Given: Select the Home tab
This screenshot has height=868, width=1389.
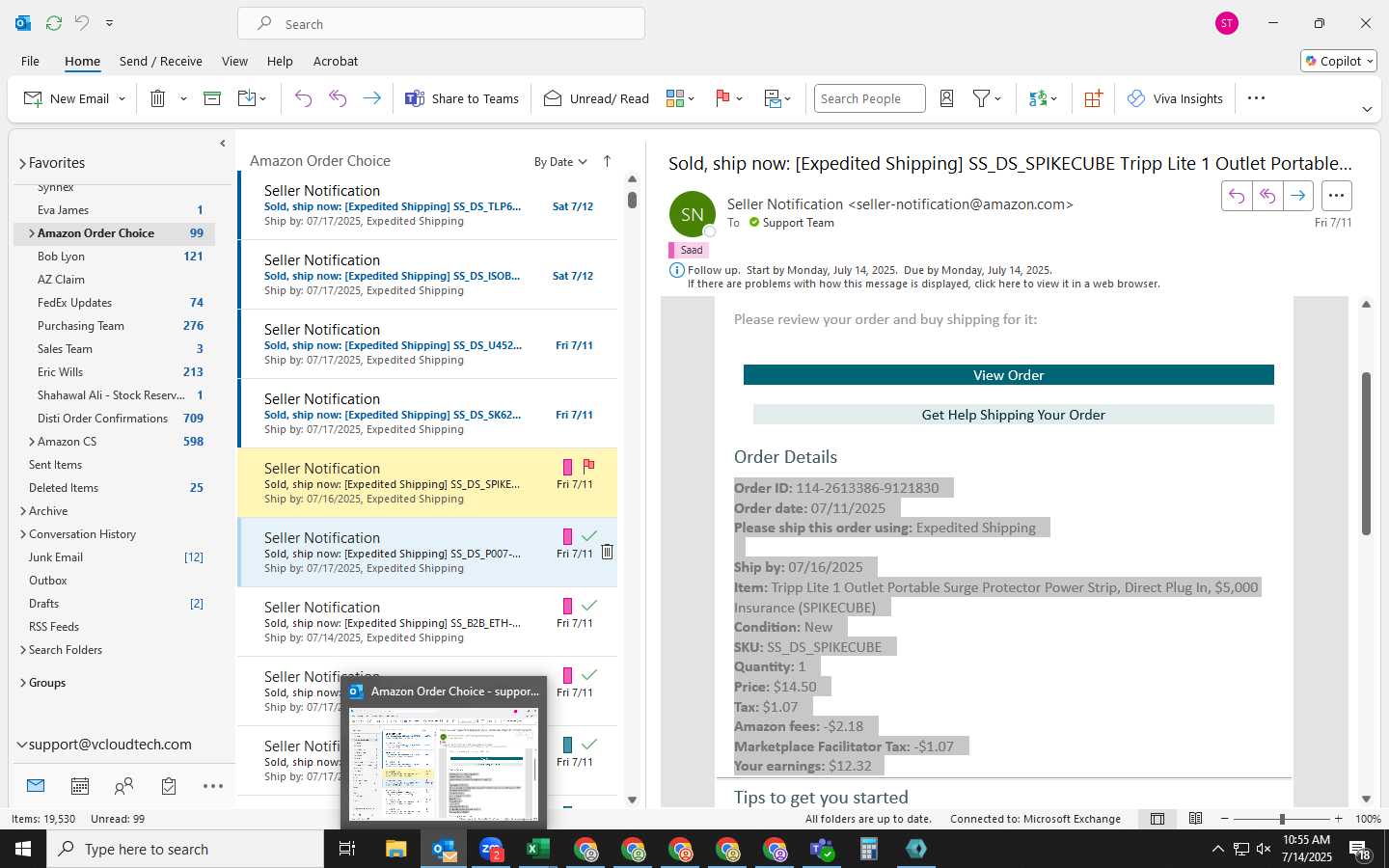Looking at the screenshot, I should (x=82, y=61).
